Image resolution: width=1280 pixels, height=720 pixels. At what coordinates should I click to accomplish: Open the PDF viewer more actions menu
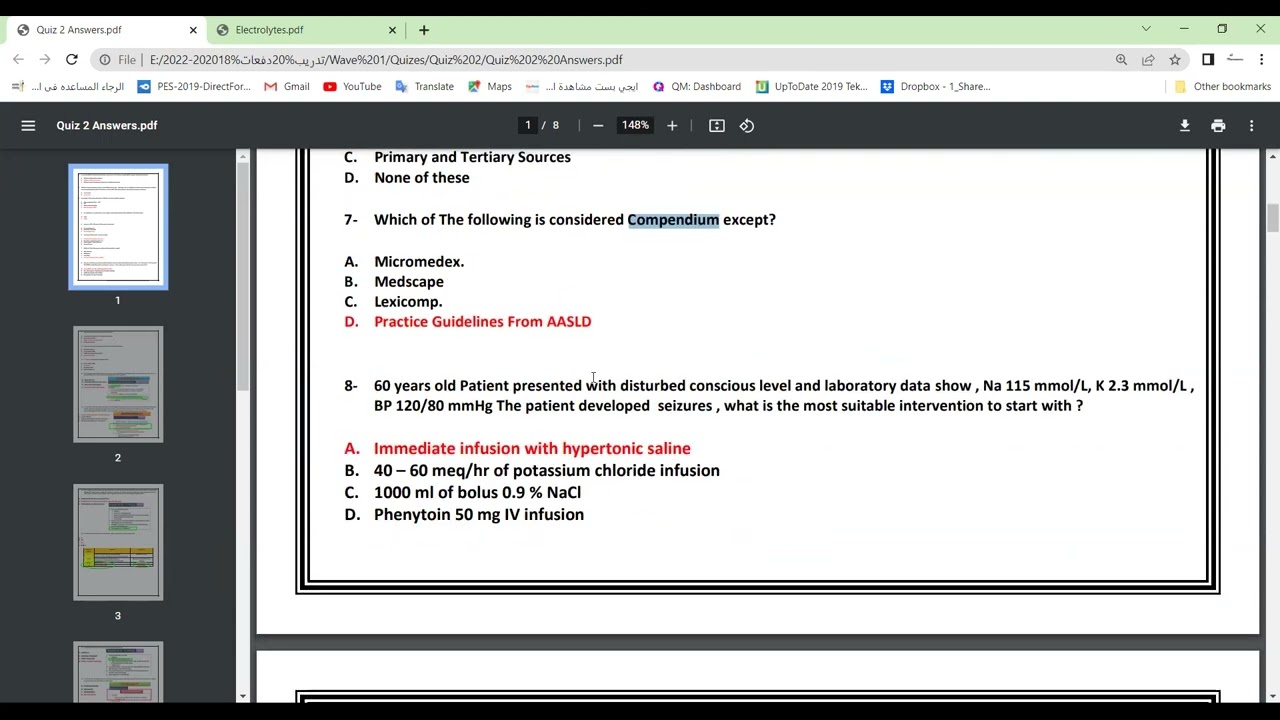[1251, 125]
